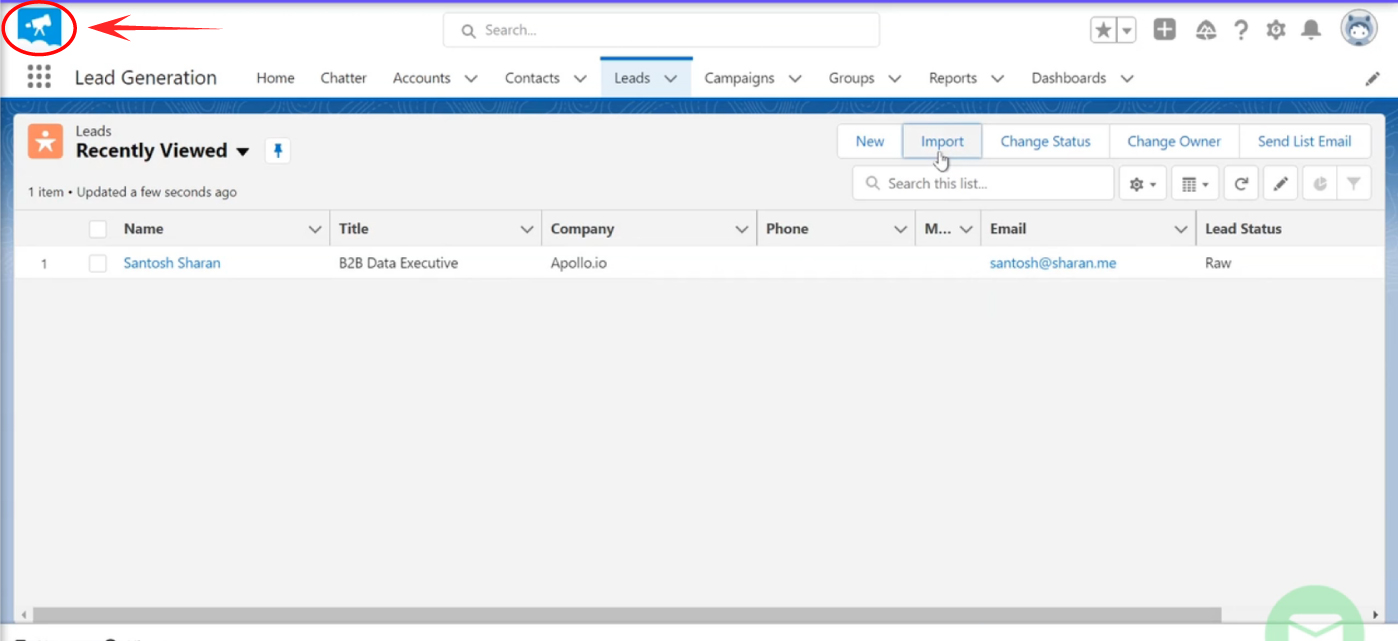Refresh the leads list

tap(1241, 184)
